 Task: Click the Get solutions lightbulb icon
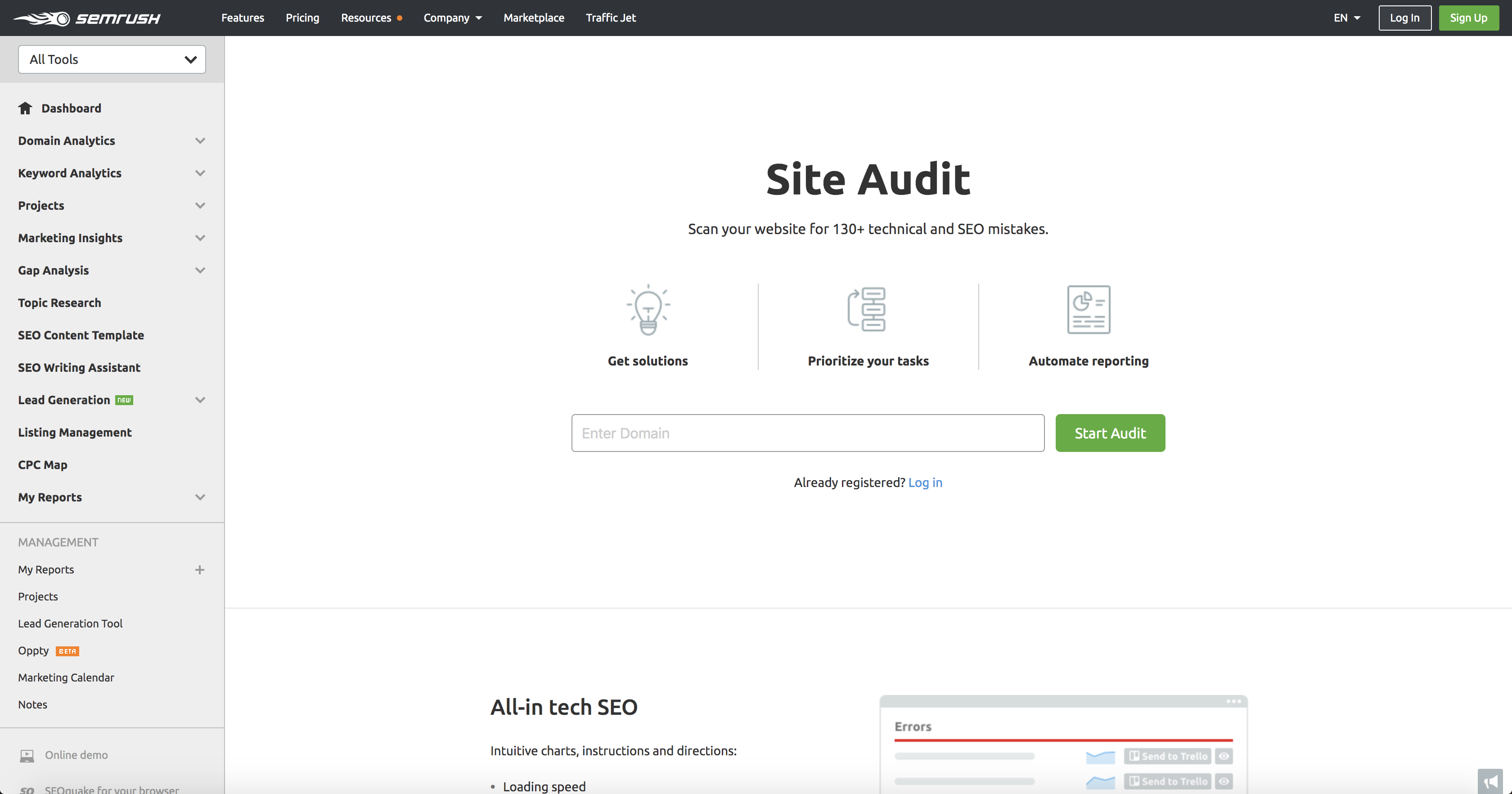click(648, 310)
